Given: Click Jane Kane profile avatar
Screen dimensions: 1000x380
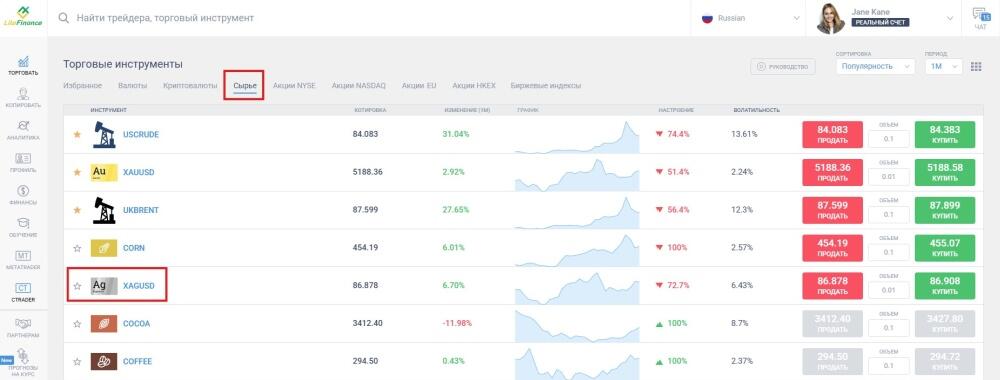Looking at the screenshot, I should 830,18.
